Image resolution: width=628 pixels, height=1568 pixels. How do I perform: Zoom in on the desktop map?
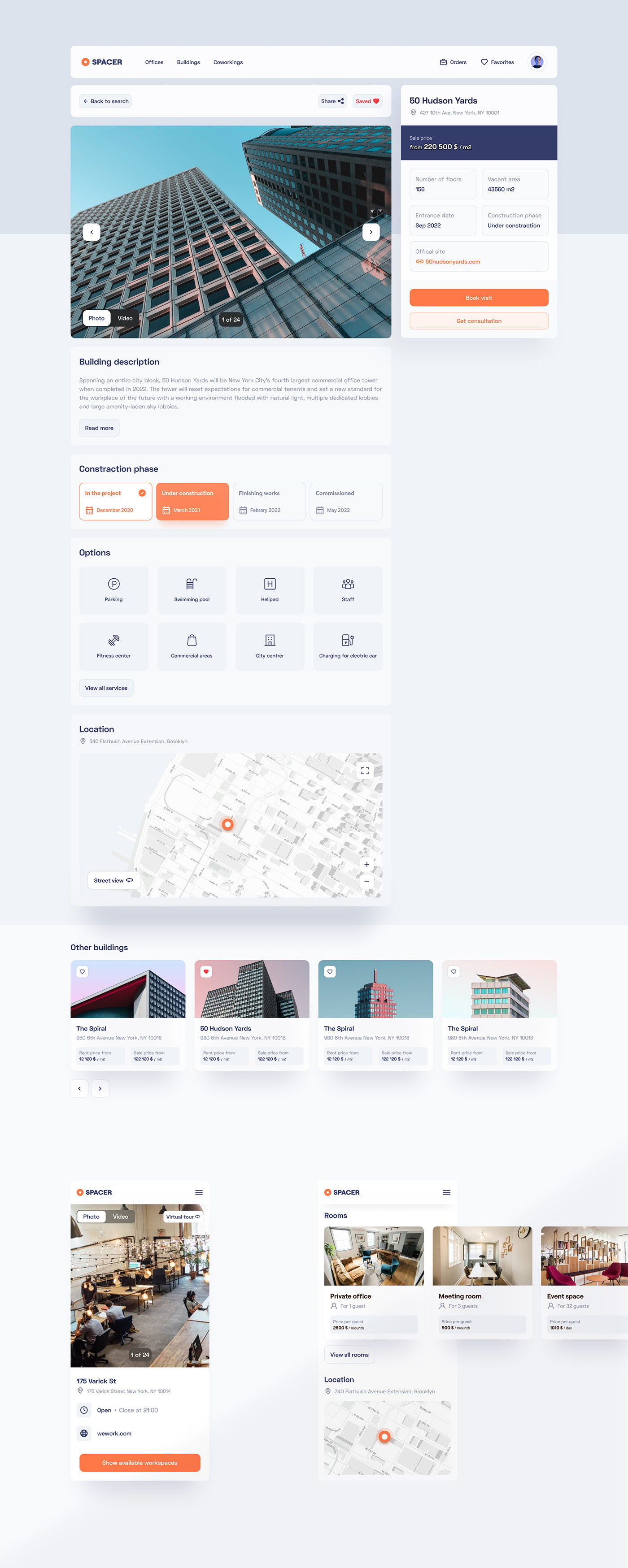366,864
